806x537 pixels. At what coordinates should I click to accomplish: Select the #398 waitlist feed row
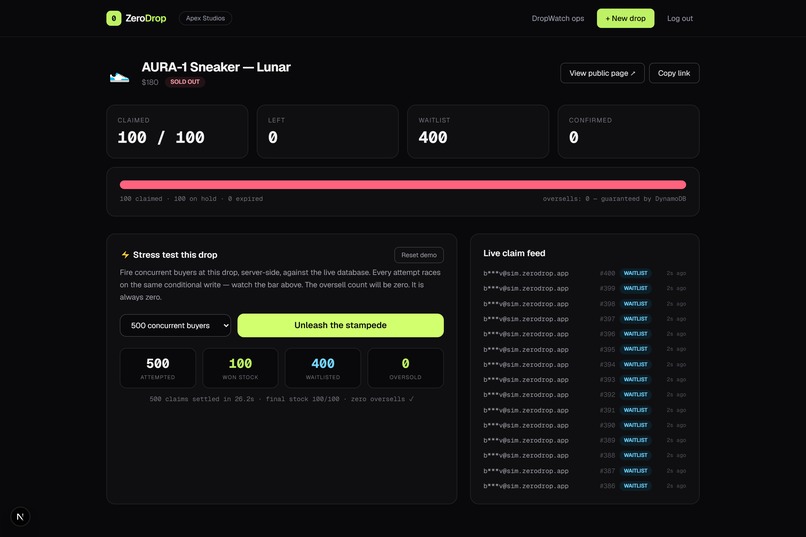pyautogui.click(x=584, y=304)
